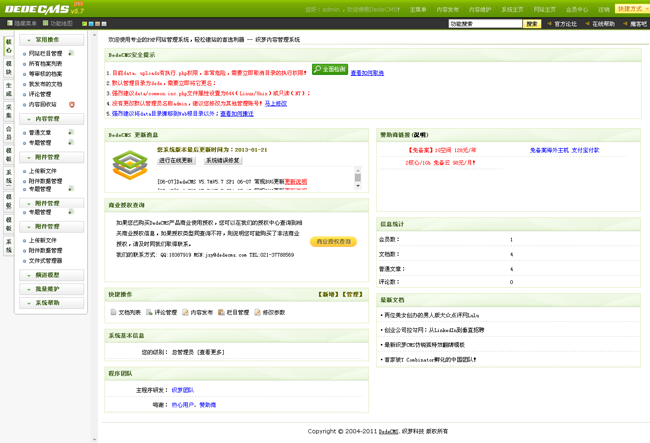650x443 pixels.
Task: Click the add icon beside 普通文章
Action: pos(71,132)
